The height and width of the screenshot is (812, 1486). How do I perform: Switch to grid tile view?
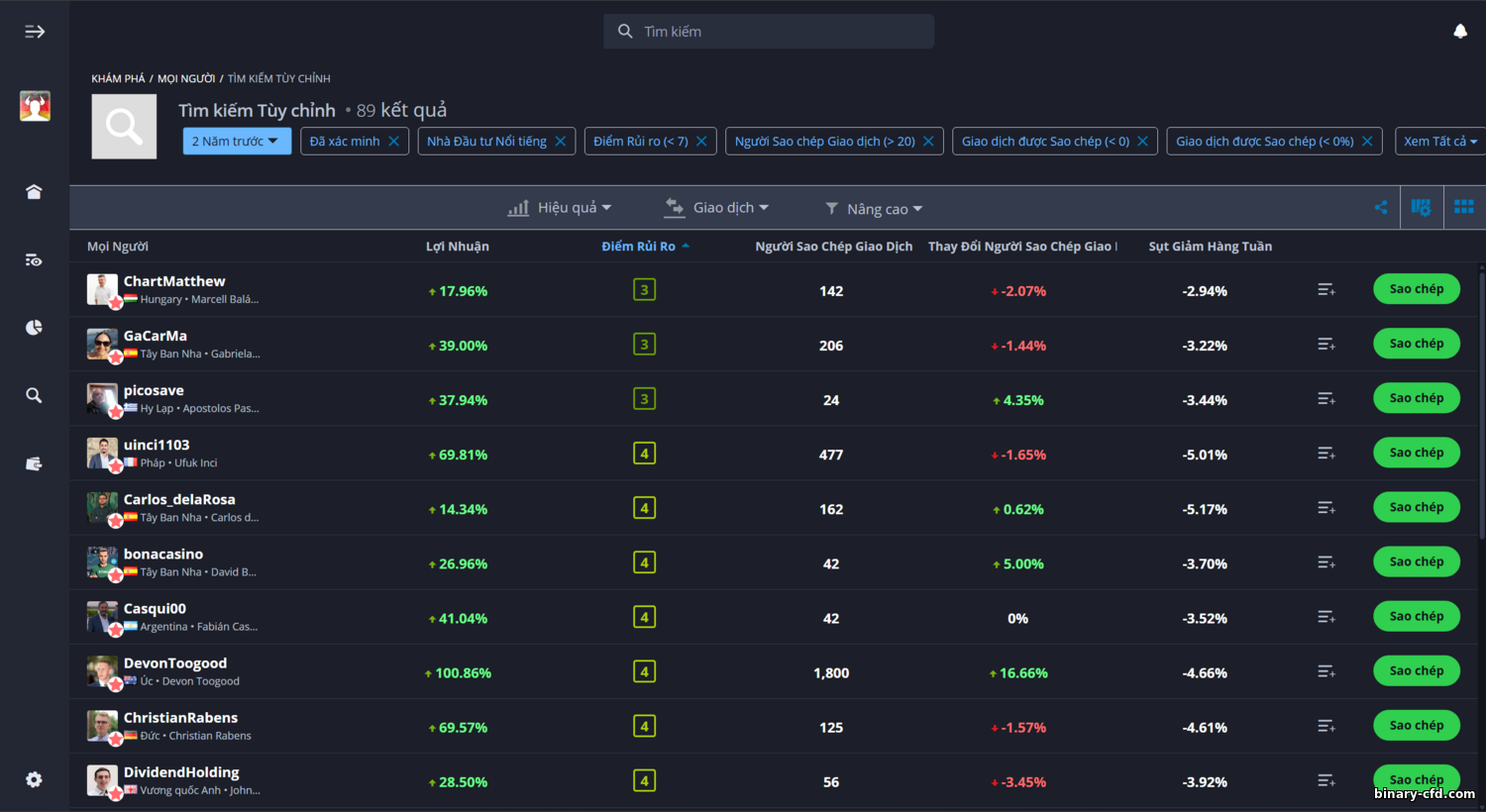pos(1463,207)
